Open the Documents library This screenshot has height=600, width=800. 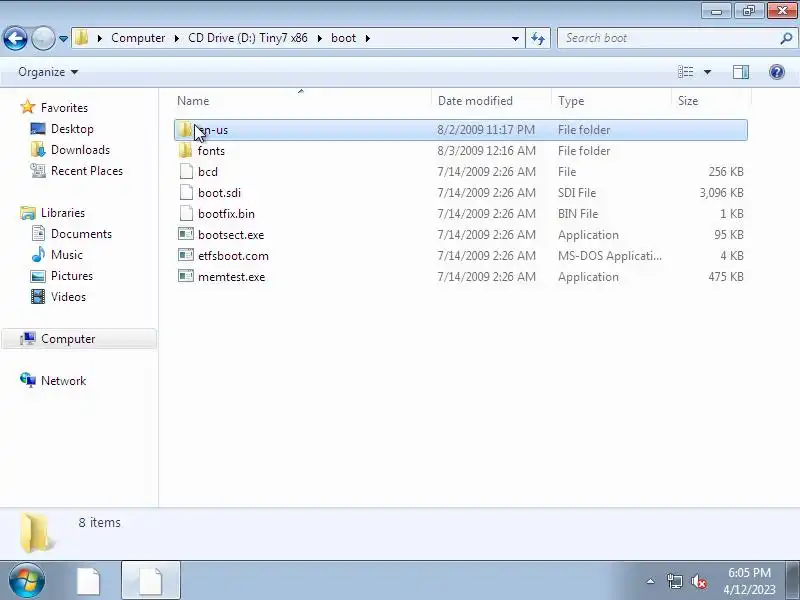(x=81, y=234)
